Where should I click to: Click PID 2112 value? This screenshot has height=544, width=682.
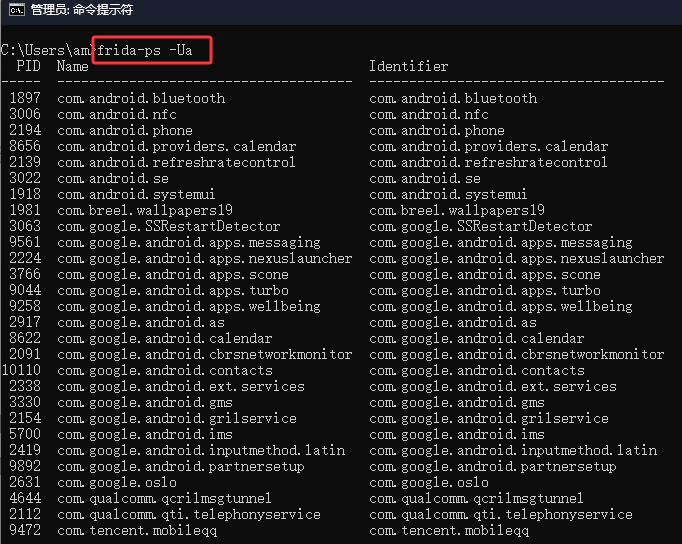coord(25,514)
